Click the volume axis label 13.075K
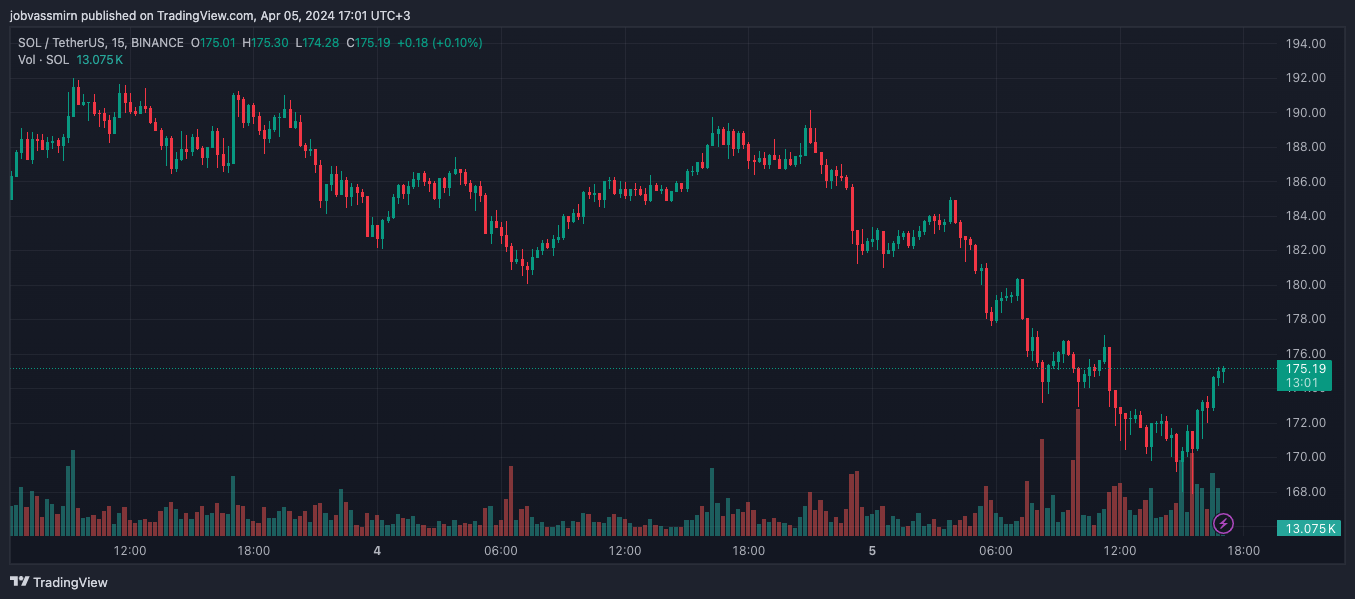 1311,528
